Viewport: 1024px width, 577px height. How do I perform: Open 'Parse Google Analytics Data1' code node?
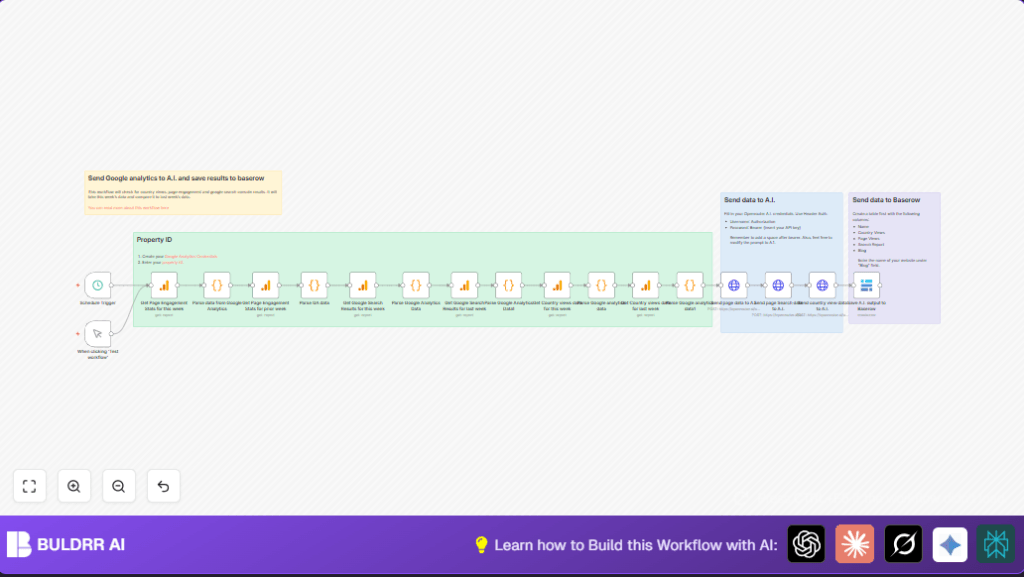click(x=508, y=285)
